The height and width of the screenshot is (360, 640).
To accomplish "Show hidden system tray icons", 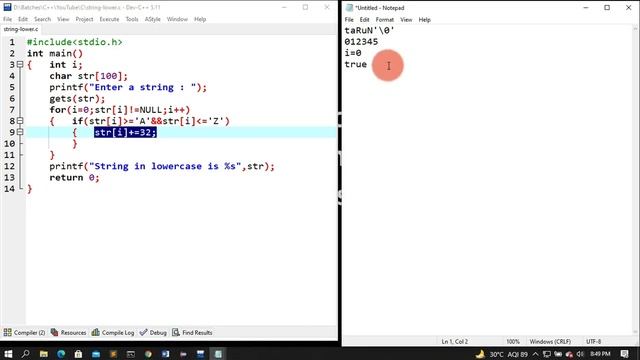I will [536, 354].
